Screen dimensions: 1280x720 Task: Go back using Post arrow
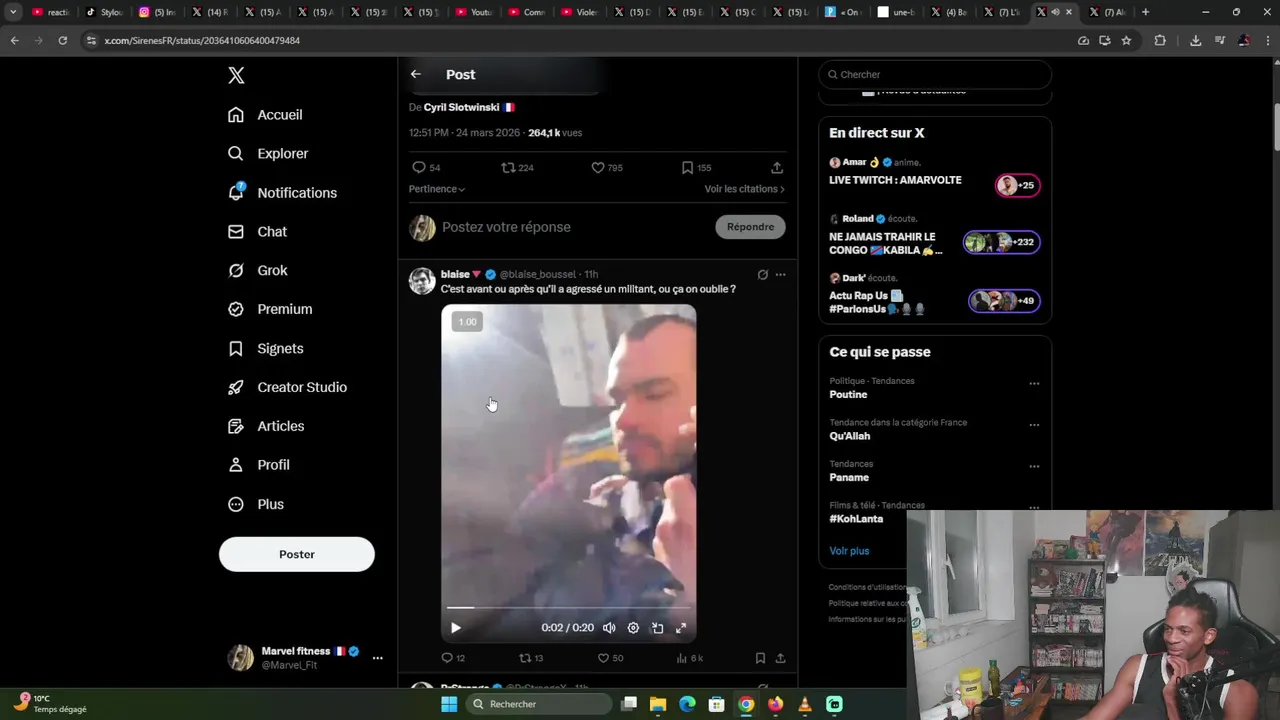416,74
